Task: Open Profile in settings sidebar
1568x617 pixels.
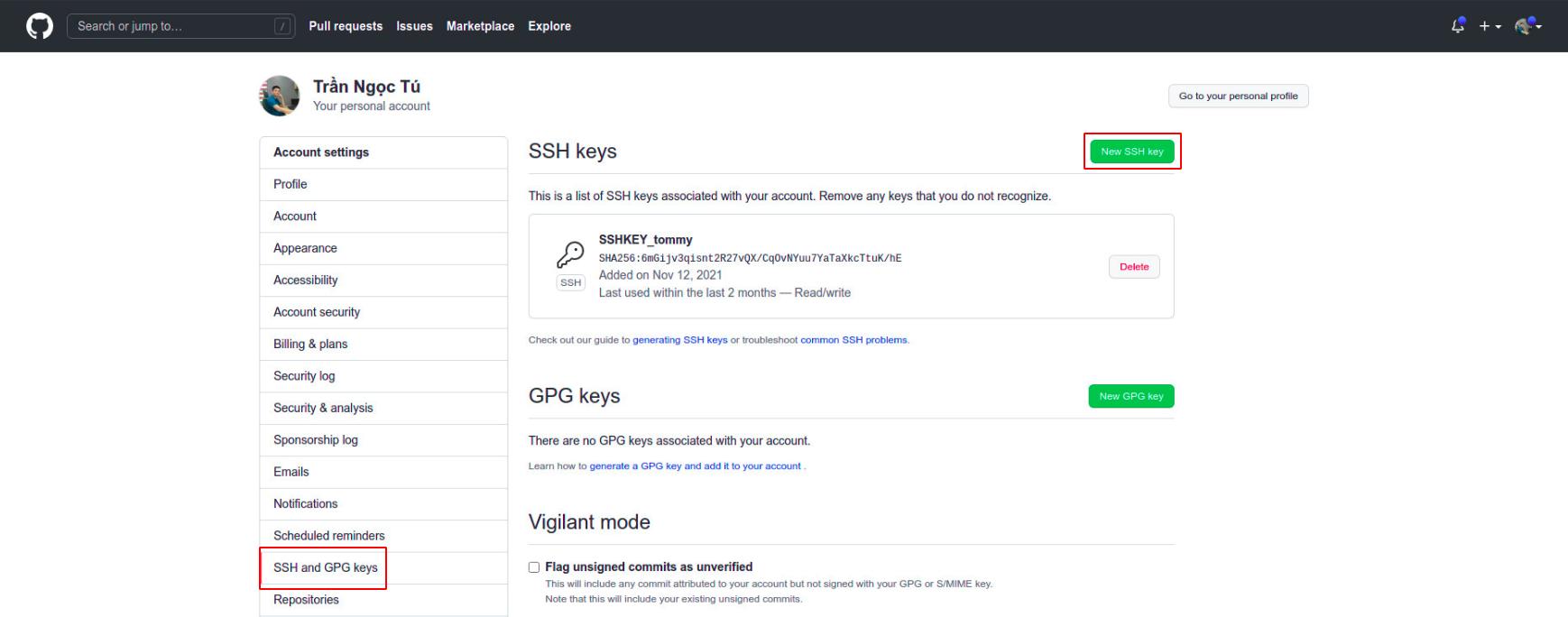Action: (383, 184)
